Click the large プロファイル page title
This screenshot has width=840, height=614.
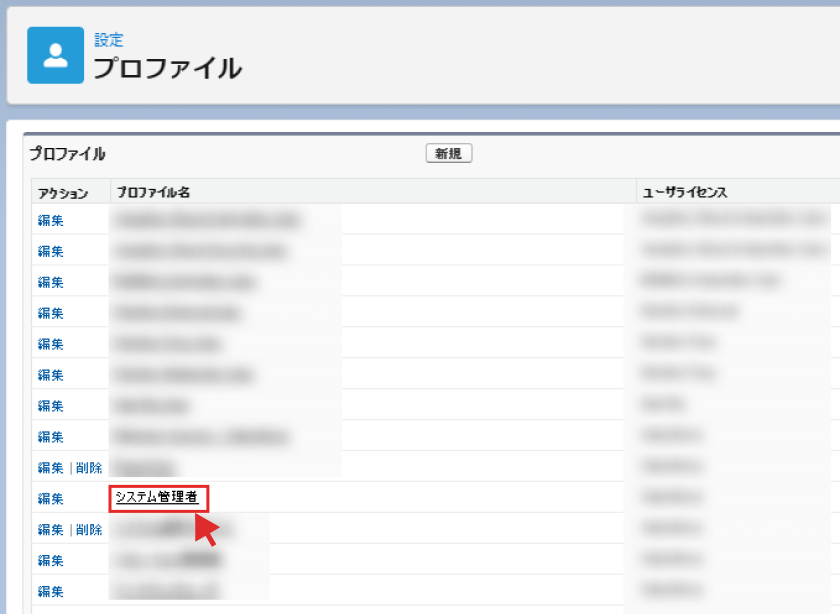click(x=167, y=69)
